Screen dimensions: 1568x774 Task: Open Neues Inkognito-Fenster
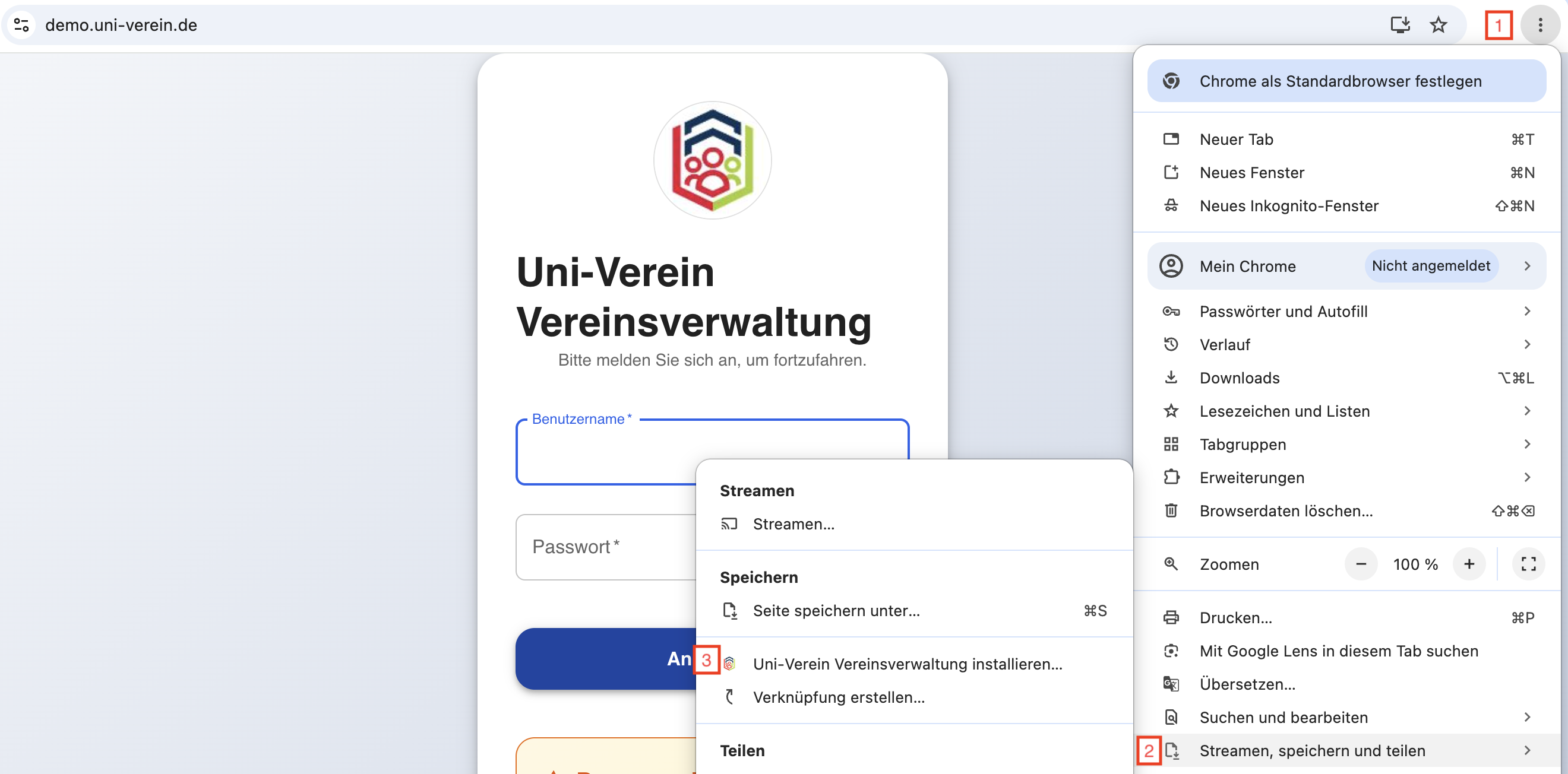click(x=1346, y=206)
